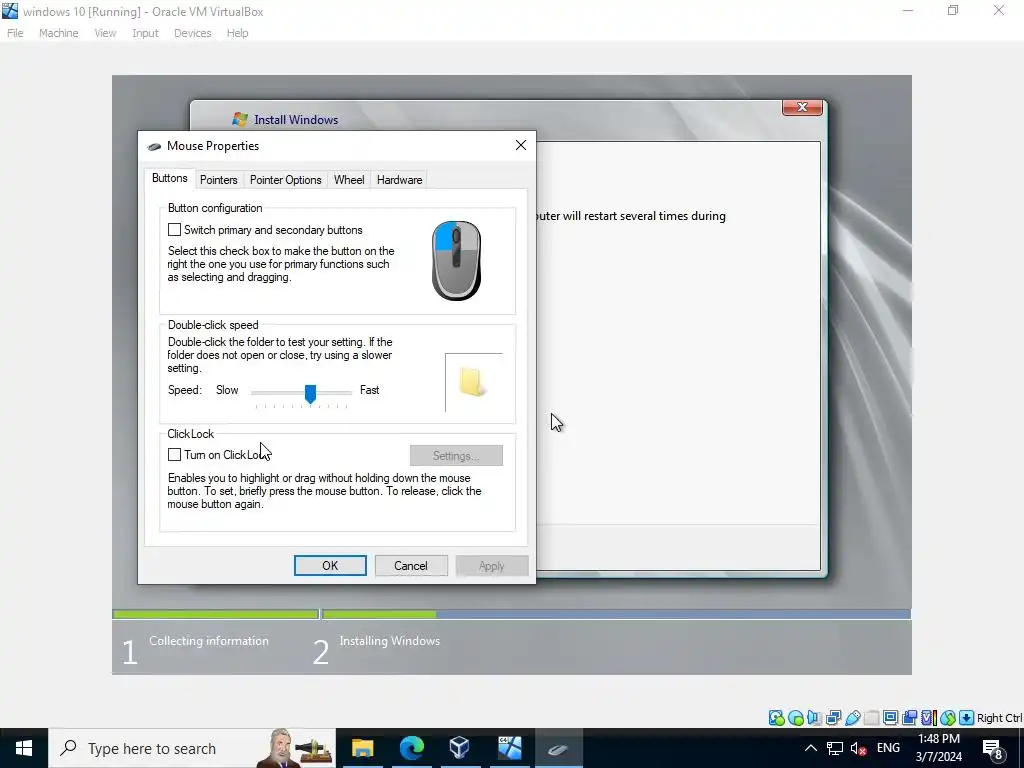Click the mouse image in Button configuration
The height and width of the screenshot is (768, 1024).
[x=456, y=261]
